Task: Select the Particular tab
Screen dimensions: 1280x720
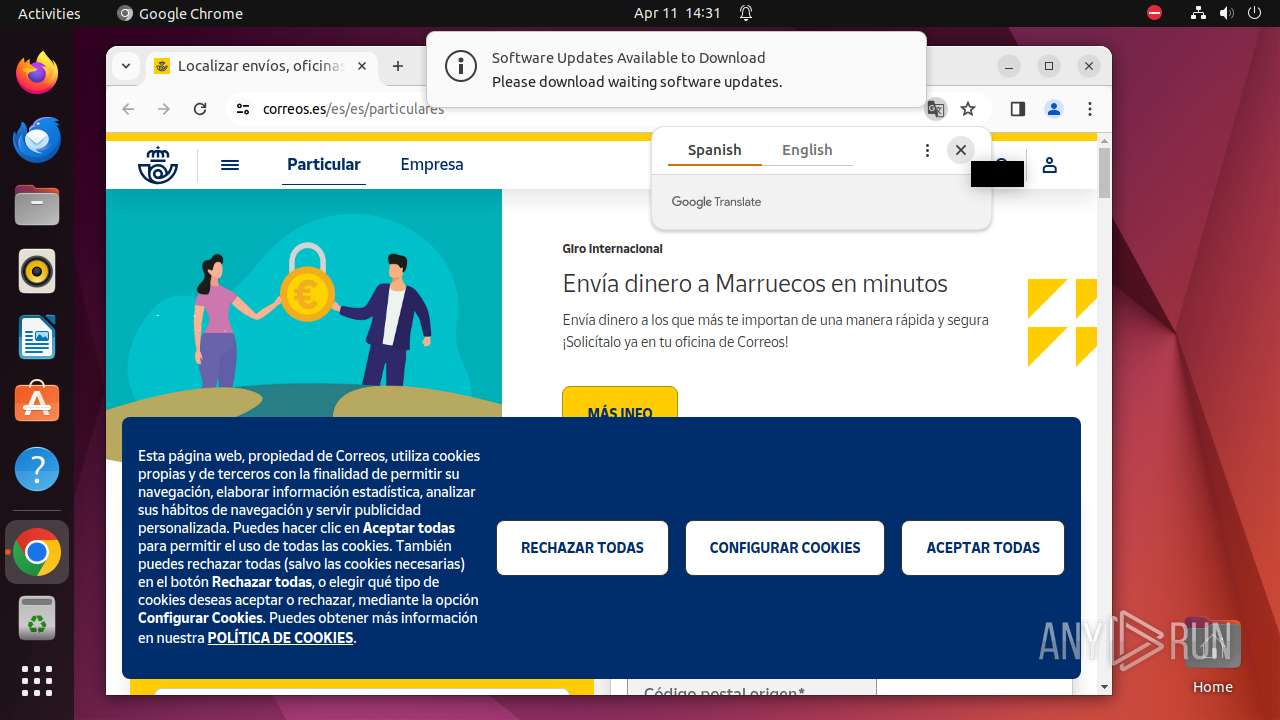Action: (x=324, y=165)
